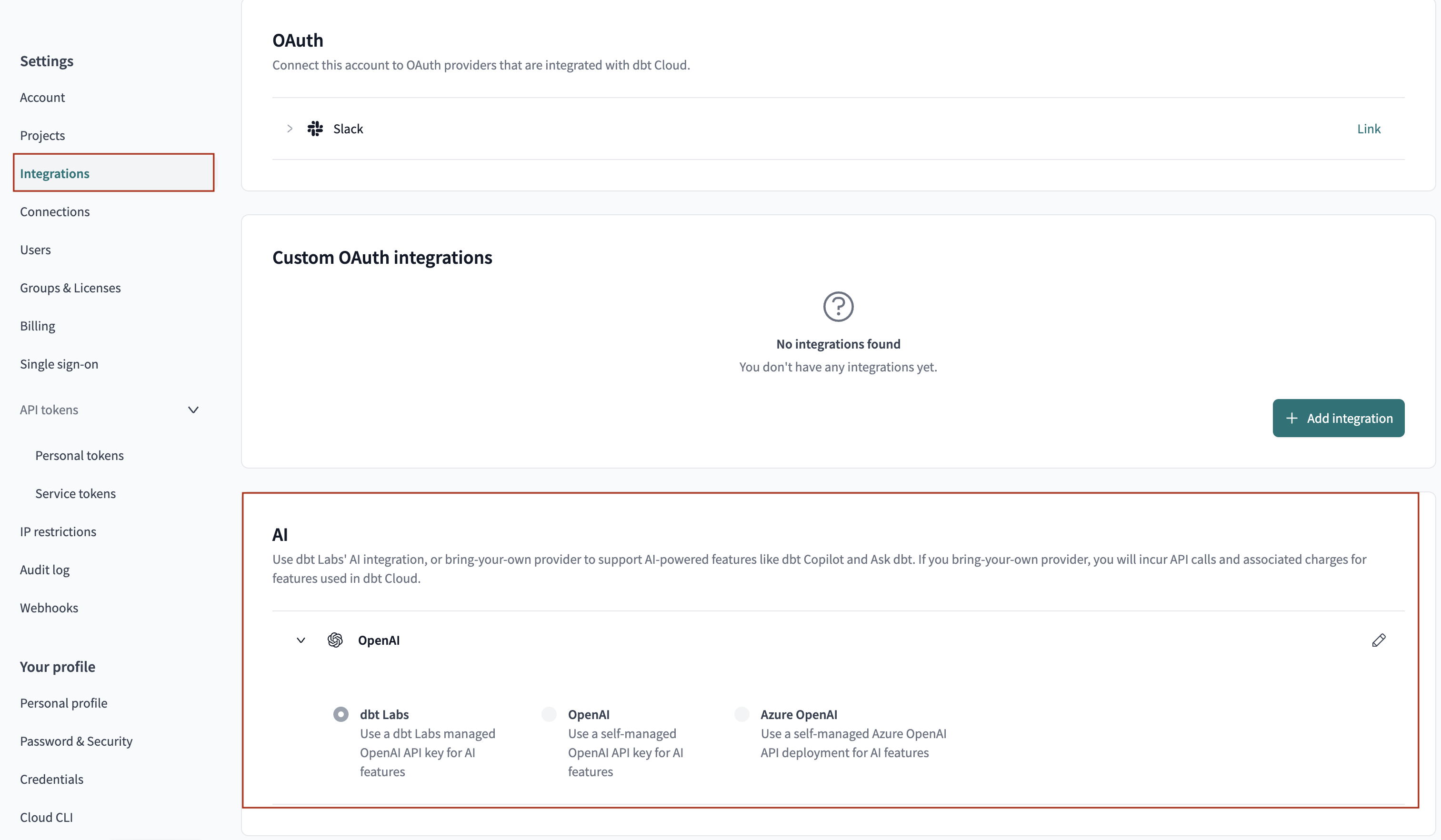Click the Add integration button
This screenshot has width=1441, height=840.
pyautogui.click(x=1339, y=418)
